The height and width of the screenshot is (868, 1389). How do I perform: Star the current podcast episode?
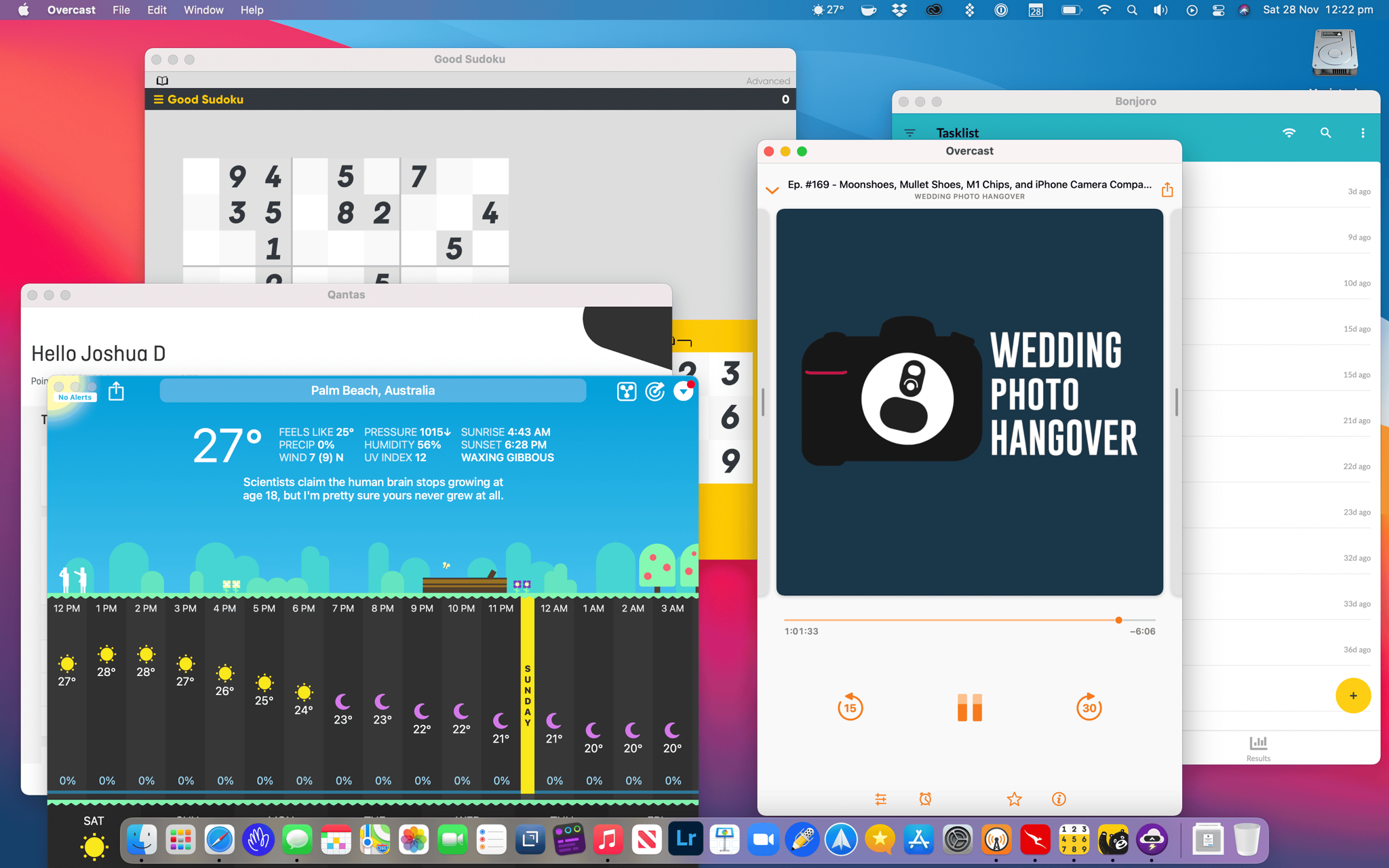[x=1014, y=800]
